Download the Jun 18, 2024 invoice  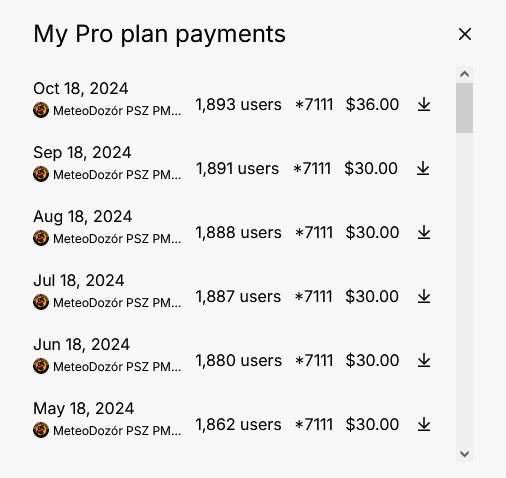pyautogui.click(x=424, y=360)
